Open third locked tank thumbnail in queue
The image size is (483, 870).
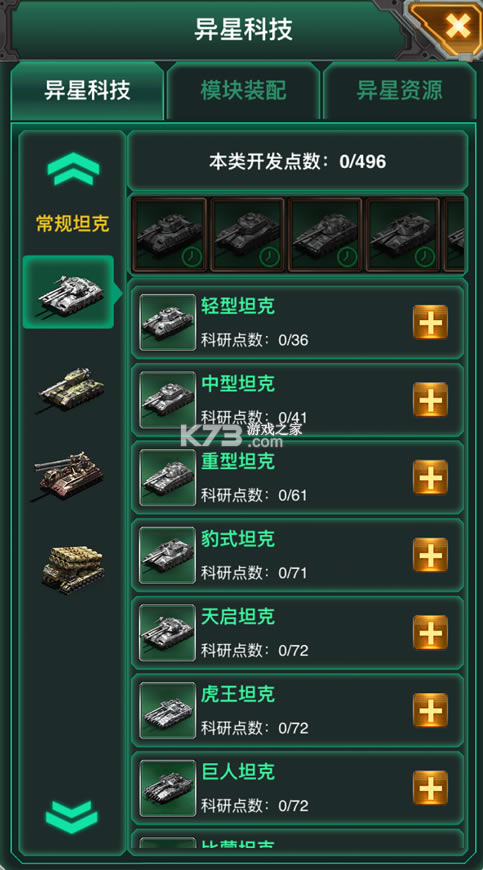pos(324,234)
